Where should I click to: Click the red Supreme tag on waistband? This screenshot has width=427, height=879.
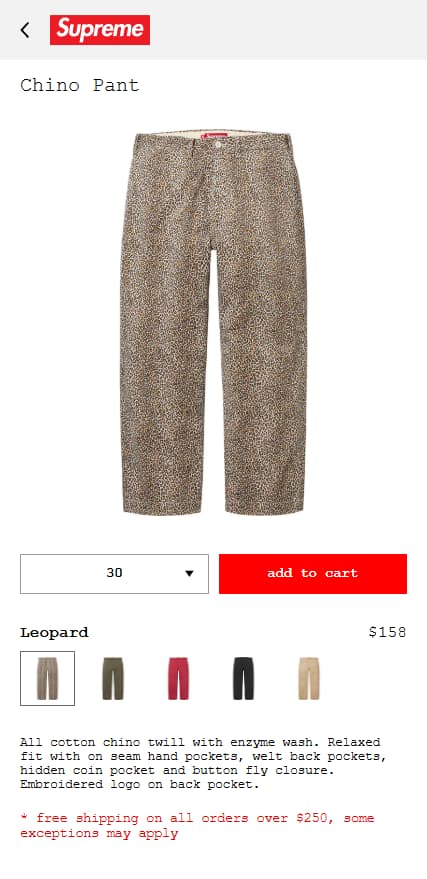pos(216,136)
